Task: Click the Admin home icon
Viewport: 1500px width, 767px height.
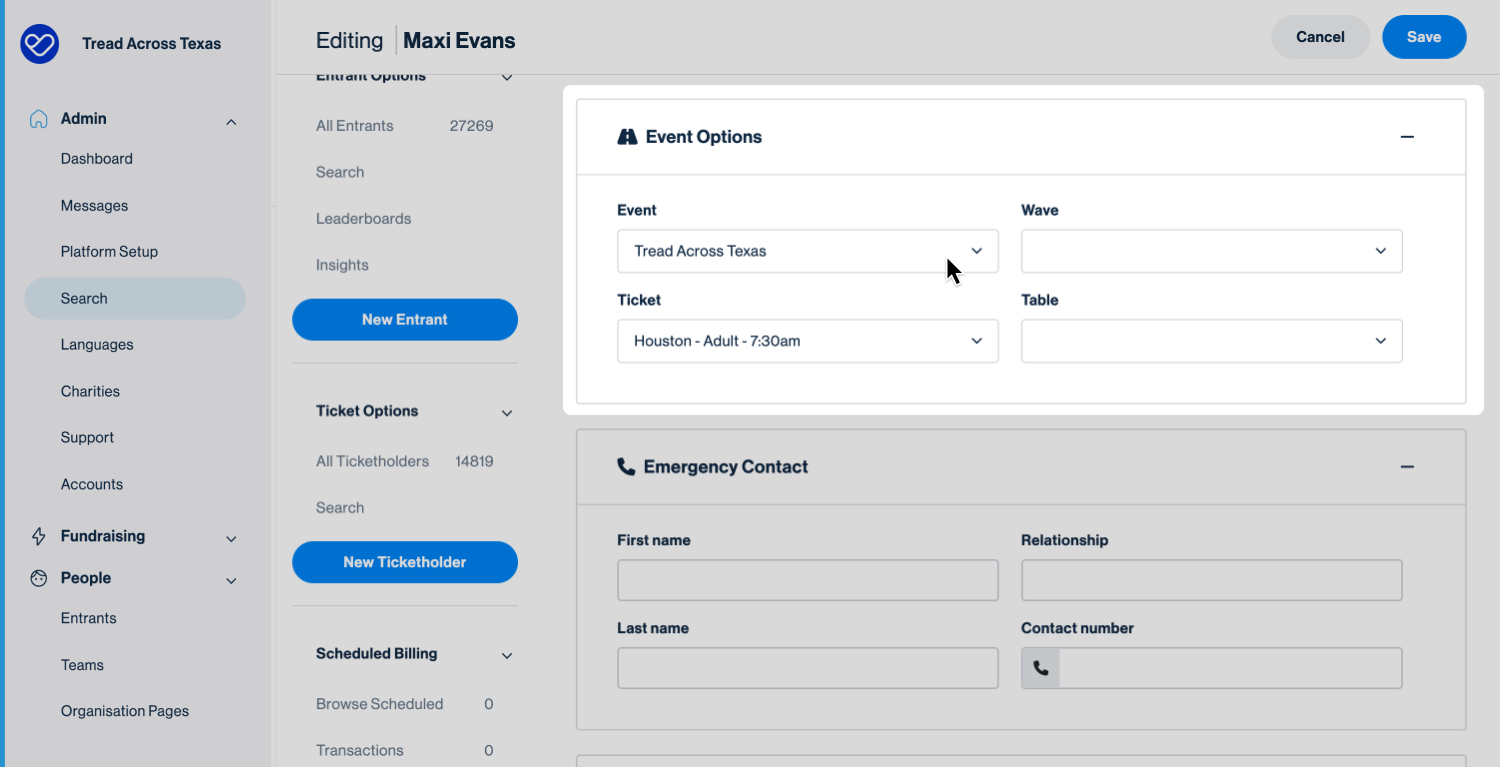Action: click(x=39, y=119)
